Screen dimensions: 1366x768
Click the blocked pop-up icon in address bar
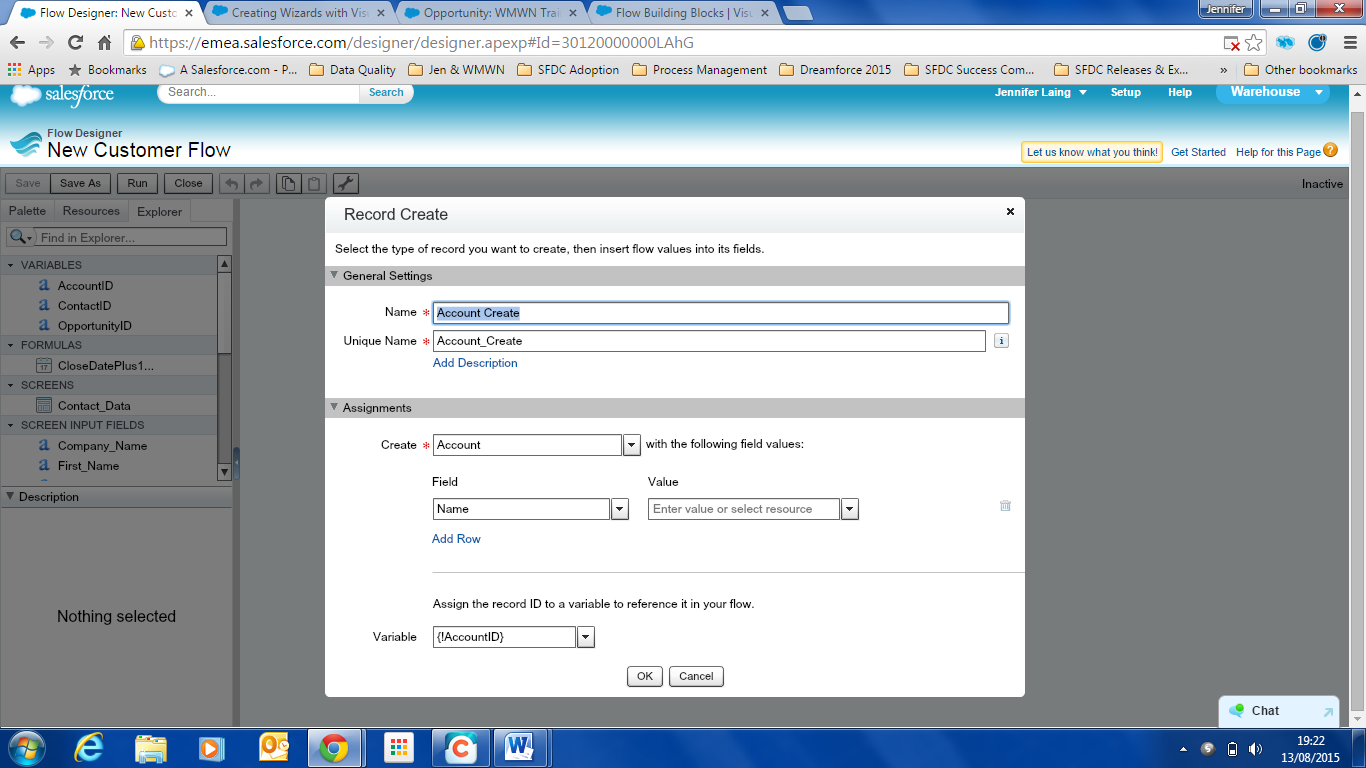(x=1232, y=43)
